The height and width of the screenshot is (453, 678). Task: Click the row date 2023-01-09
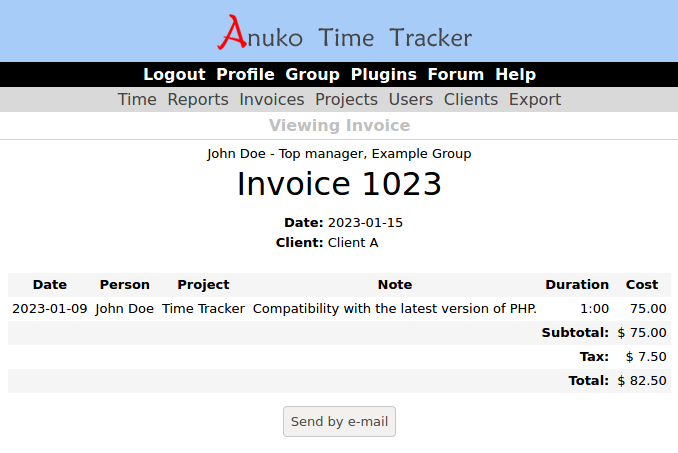coord(50,309)
